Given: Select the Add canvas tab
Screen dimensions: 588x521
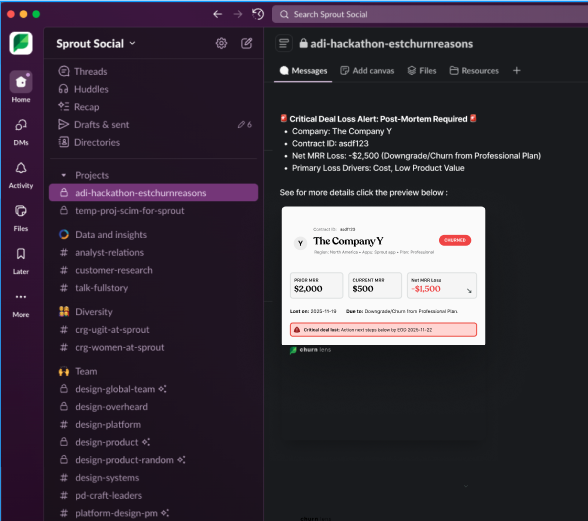Looking at the screenshot, I should pos(367,71).
